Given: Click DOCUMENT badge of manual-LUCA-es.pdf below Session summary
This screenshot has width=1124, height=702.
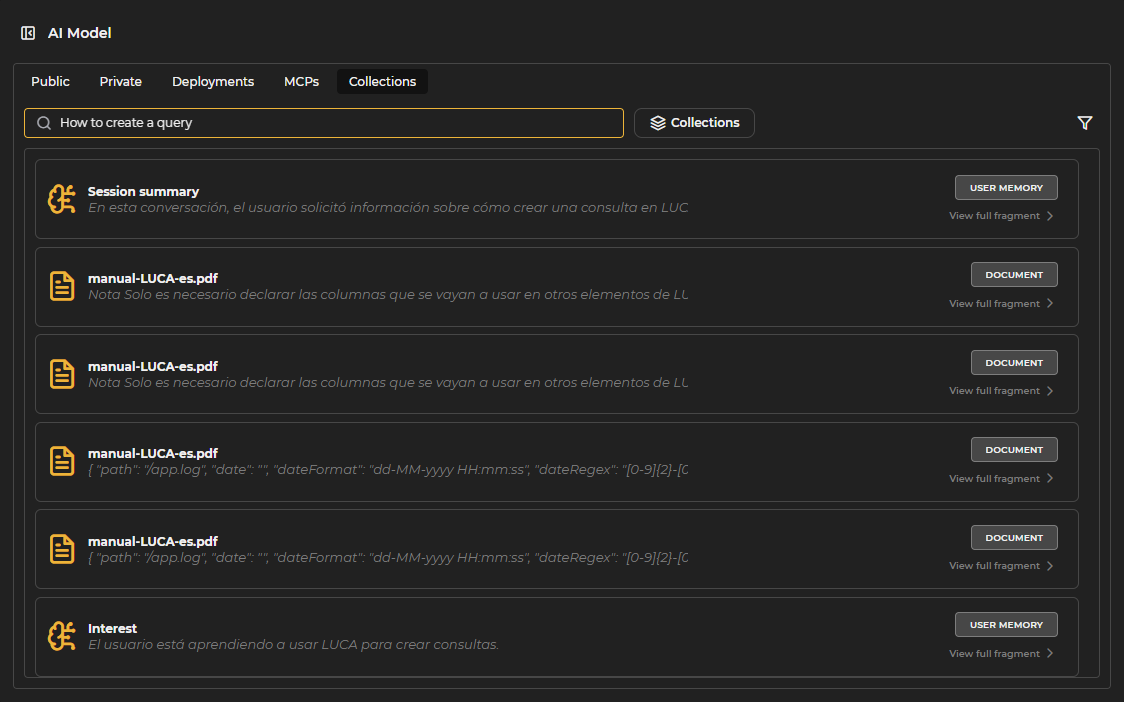Looking at the screenshot, I should (x=1014, y=275).
